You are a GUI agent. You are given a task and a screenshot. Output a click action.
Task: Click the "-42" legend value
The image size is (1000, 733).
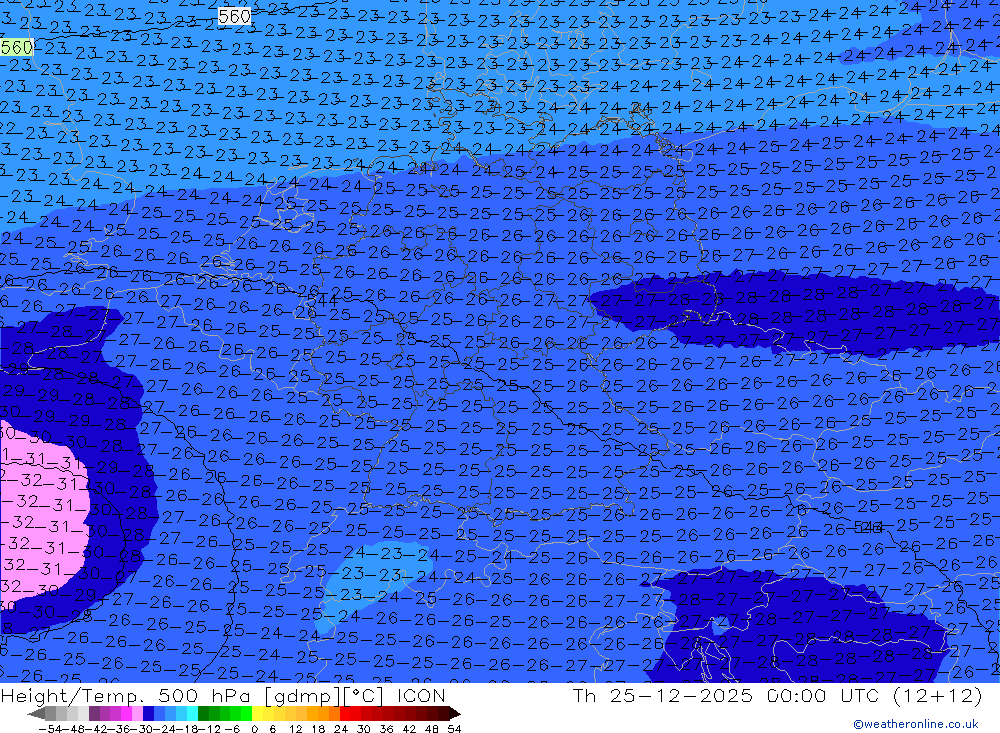96,729
